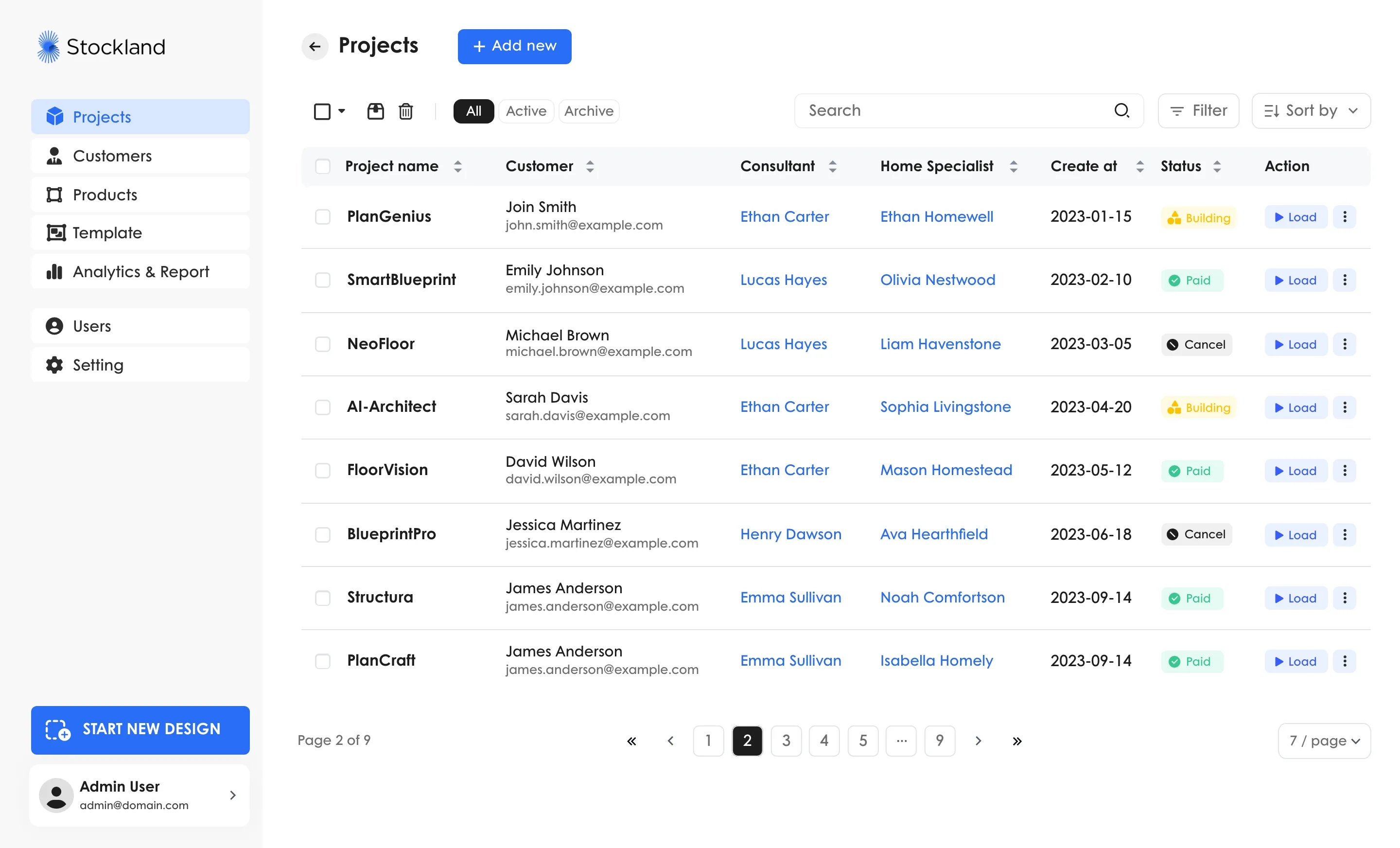1400x848 pixels.
Task: Select the Structura row checkbox
Action: click(323, 598)
